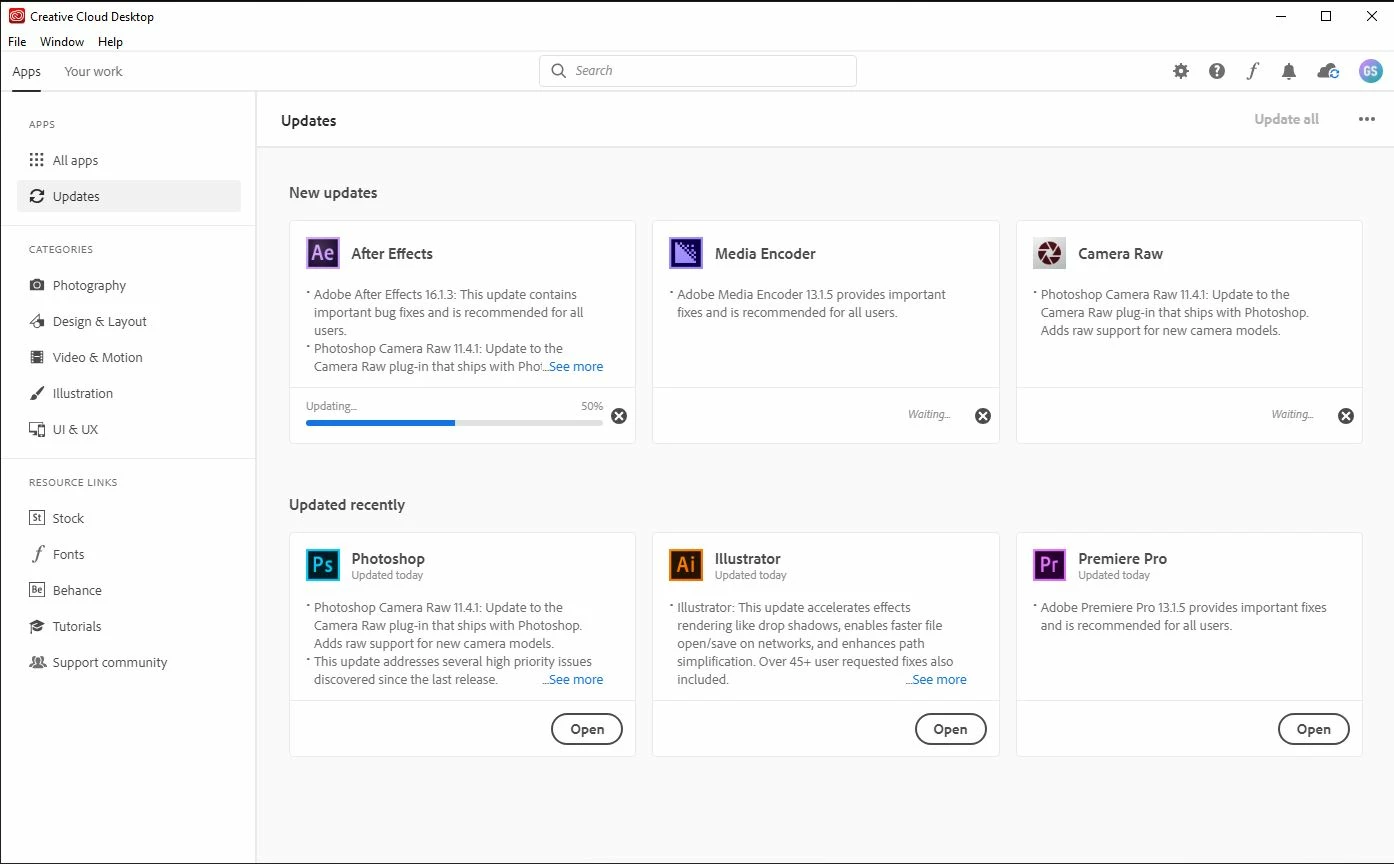The image size is (1394, 864).
Task: Open the GS account avatar
Action: [x=1370, y=71]
